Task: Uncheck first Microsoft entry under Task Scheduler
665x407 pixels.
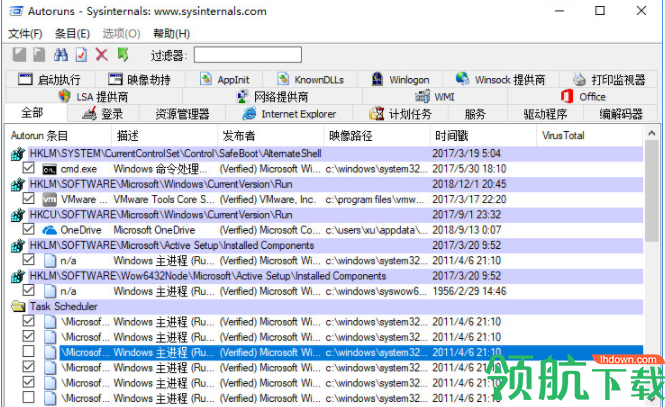Action: point(28,321)
